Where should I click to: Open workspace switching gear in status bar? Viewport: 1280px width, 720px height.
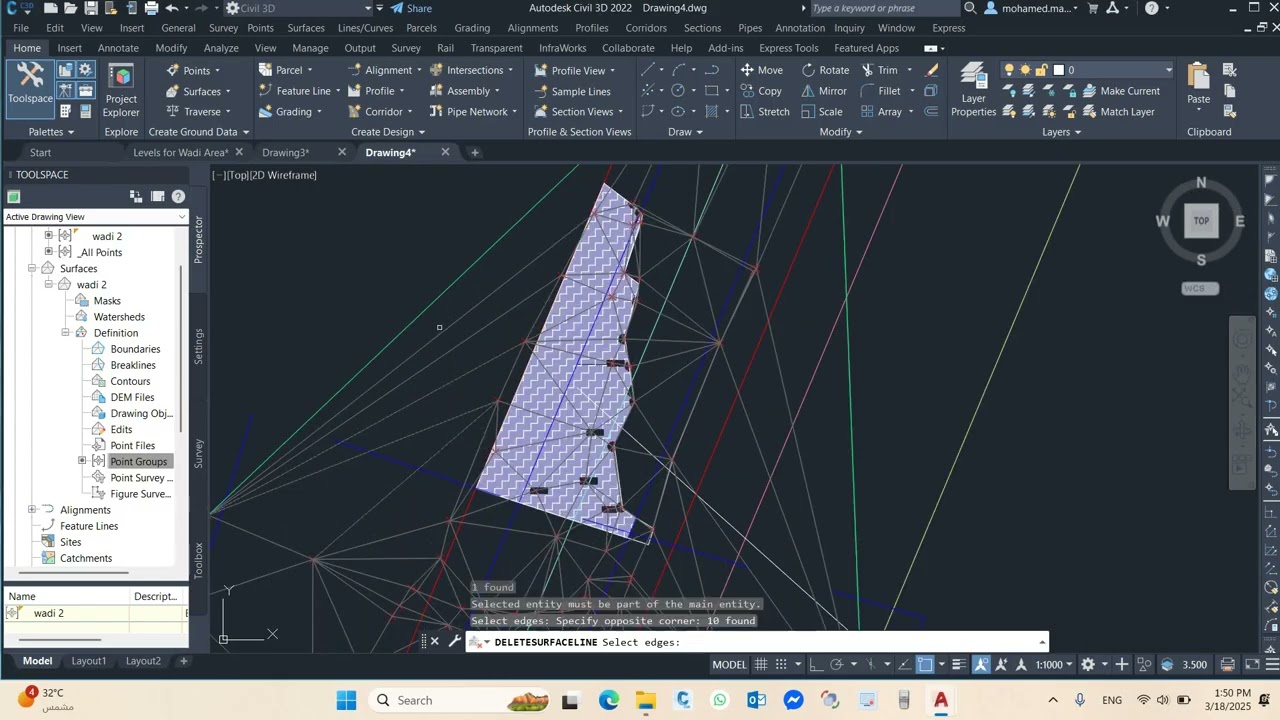1088,665
